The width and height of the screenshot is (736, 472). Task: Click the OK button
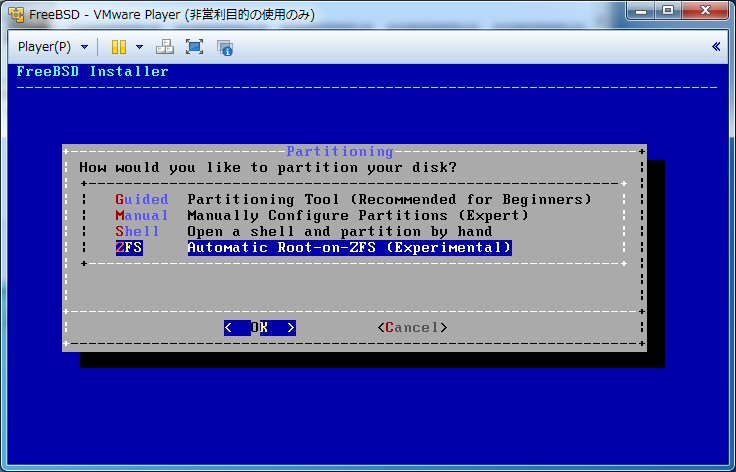pyautogui.click(x=260, y=327)
